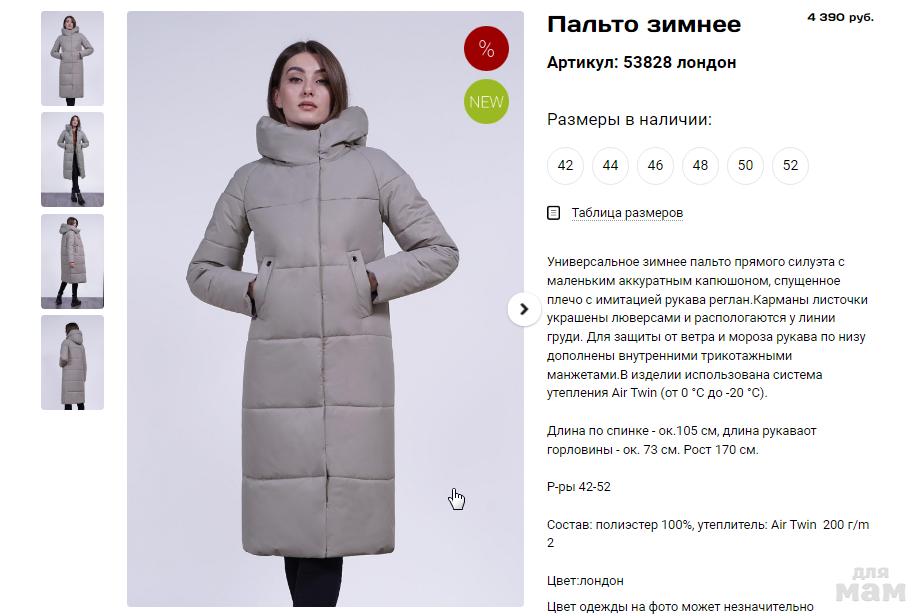Click the для мам watermark logo

870,584
